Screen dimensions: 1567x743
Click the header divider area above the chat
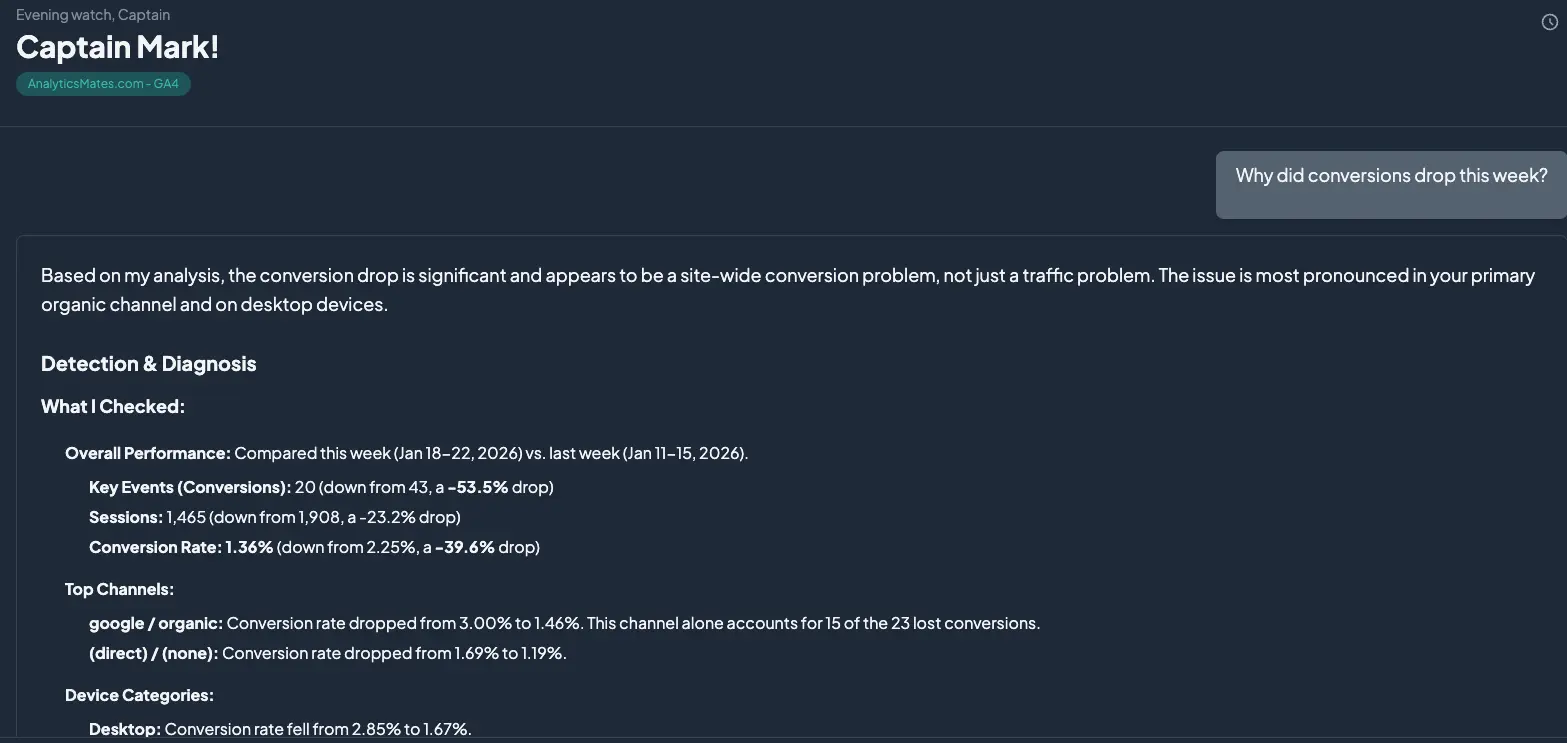point(783,127)
